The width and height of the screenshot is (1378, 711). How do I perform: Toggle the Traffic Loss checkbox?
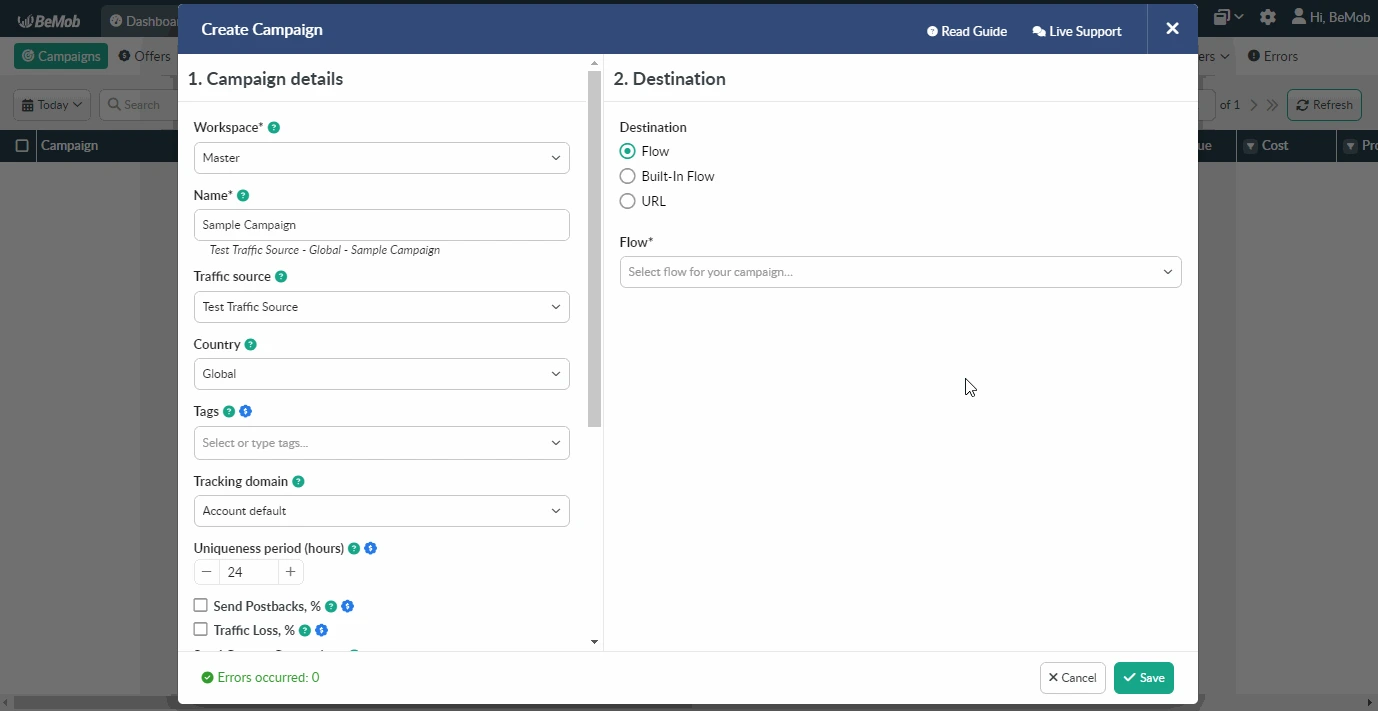pyautogui.click(x=201, y=630)
